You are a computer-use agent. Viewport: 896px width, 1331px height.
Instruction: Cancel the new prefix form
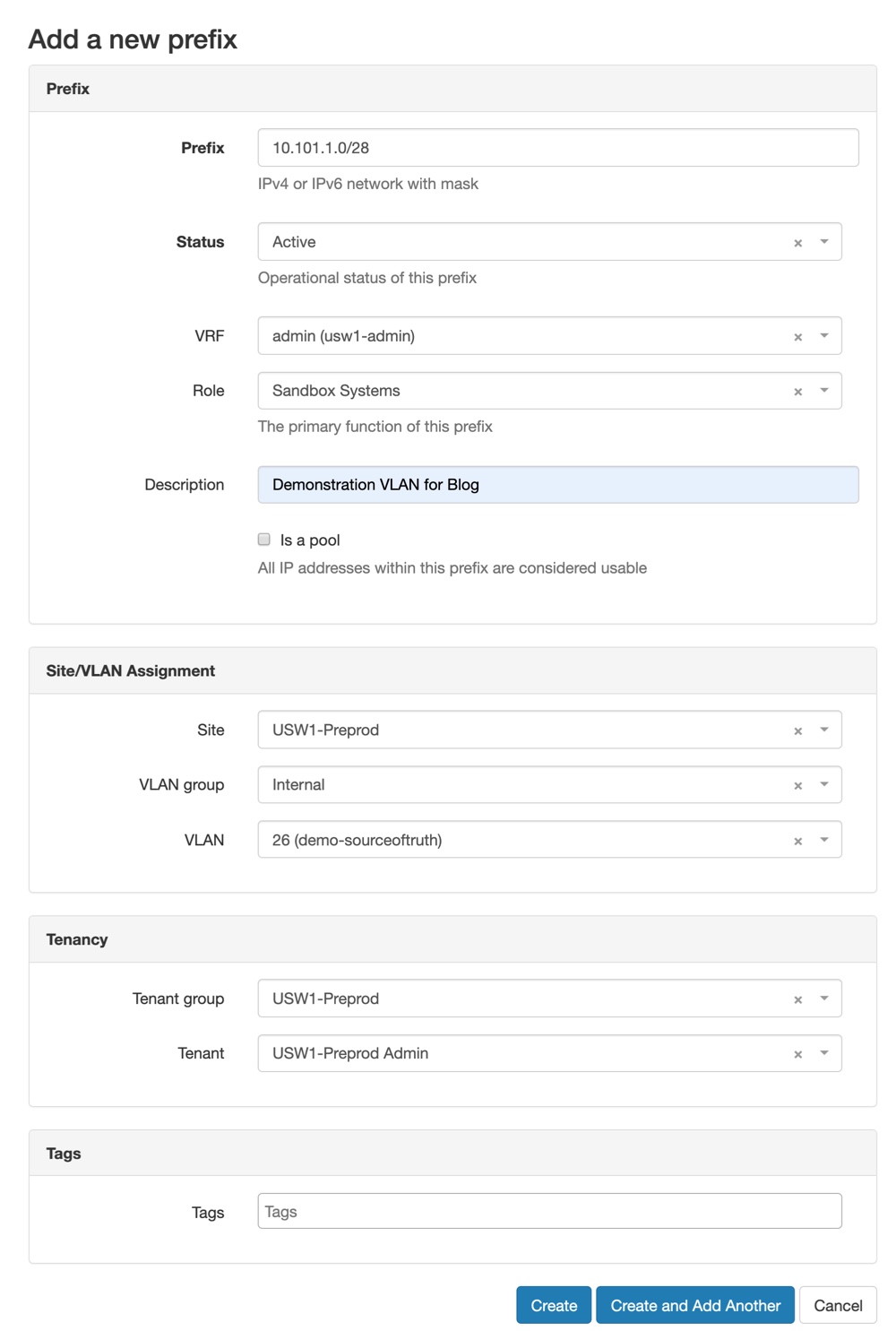tap(837, 1305)
